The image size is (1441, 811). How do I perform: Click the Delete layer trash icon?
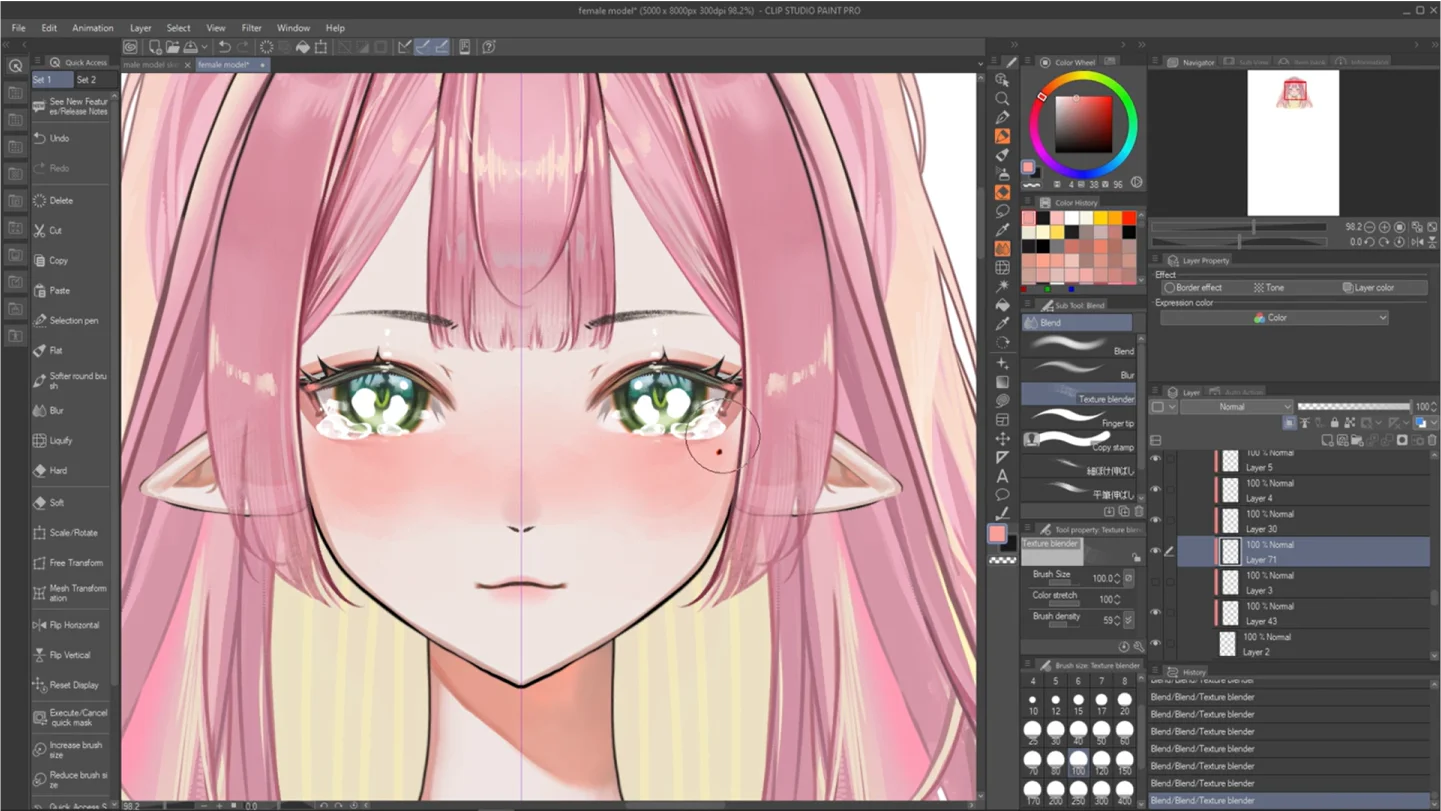click(1432, 440)
